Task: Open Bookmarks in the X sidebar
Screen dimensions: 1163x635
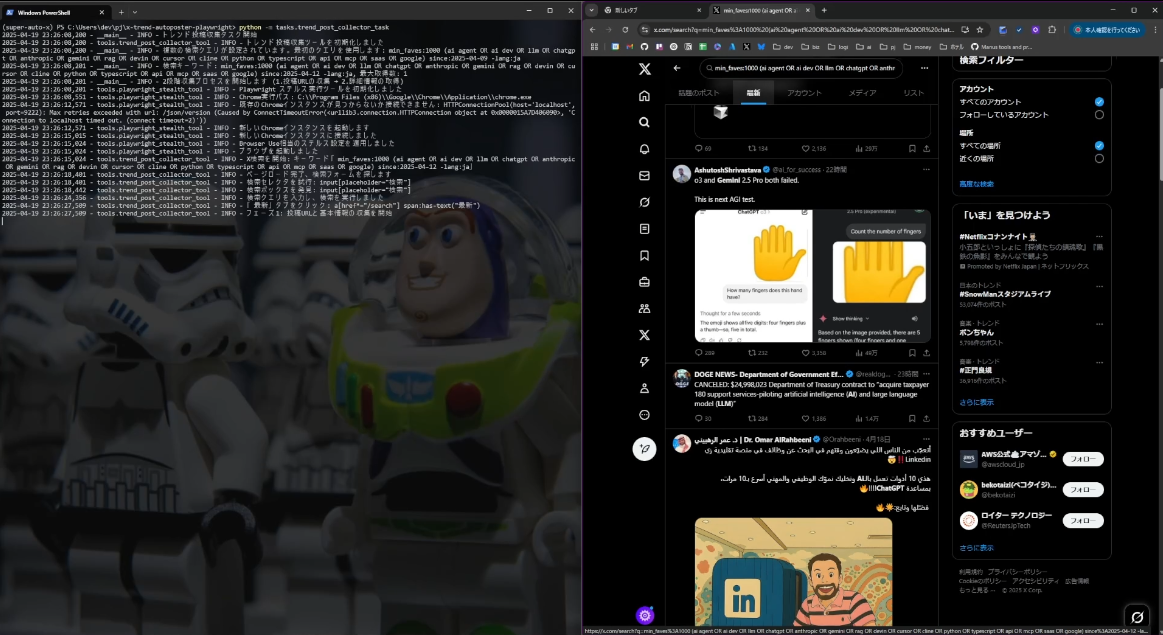Action: coord(644,255)
